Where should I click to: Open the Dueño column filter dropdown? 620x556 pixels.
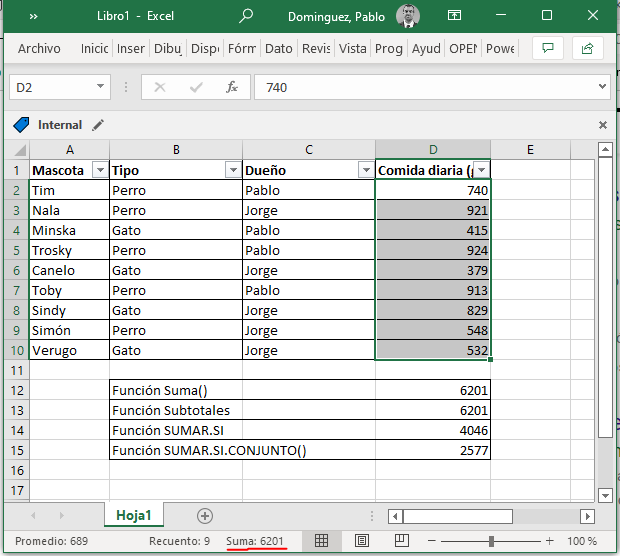(366, 170)
